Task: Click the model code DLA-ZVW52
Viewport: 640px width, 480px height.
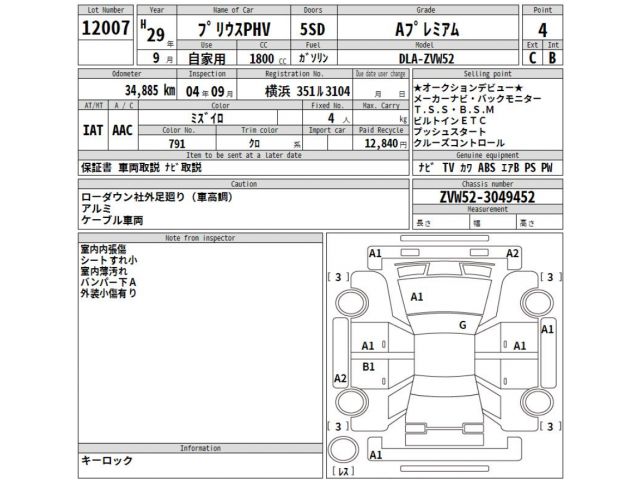Action: (426, 59)
